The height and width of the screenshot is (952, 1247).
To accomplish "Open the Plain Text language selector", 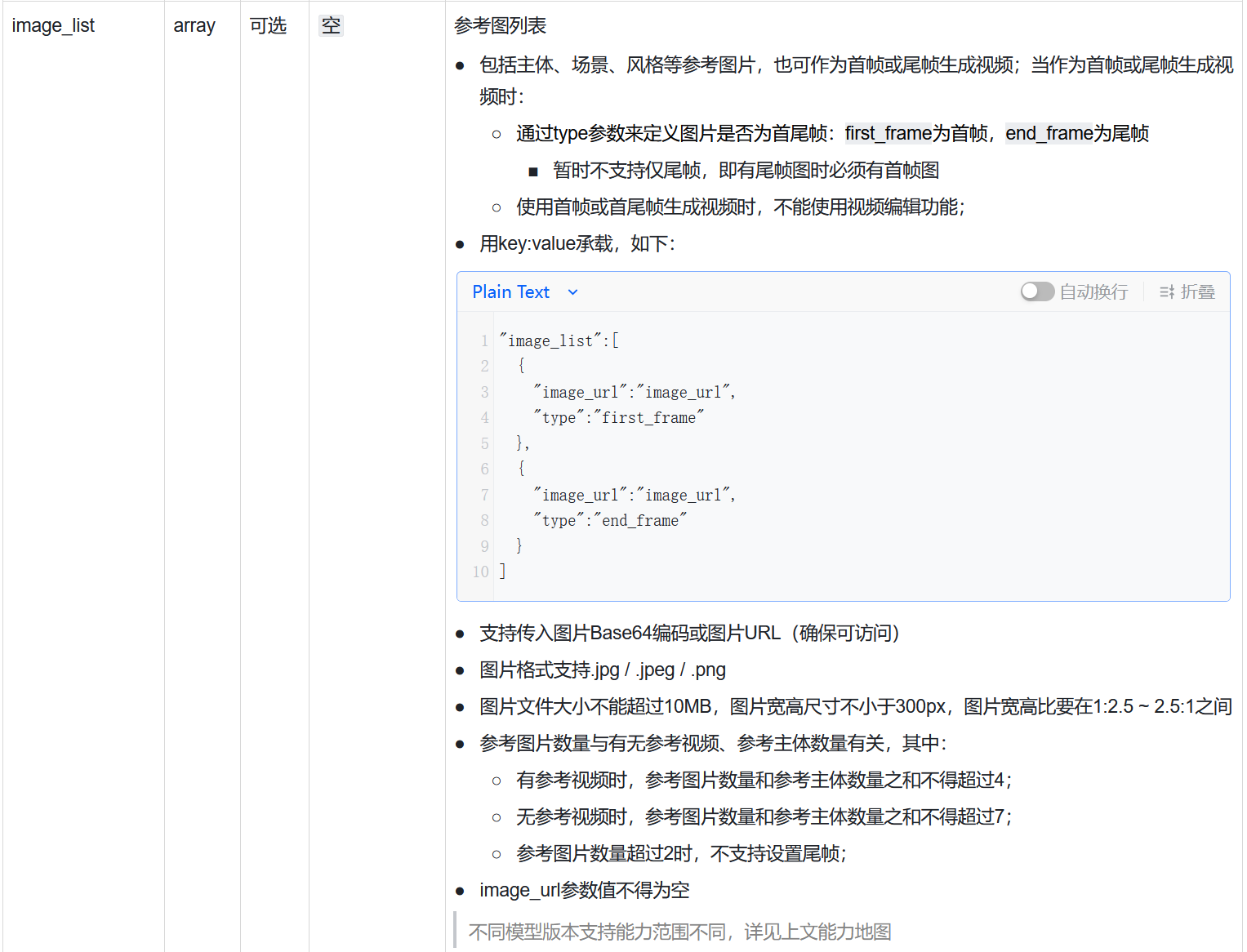I will point(511,292).
